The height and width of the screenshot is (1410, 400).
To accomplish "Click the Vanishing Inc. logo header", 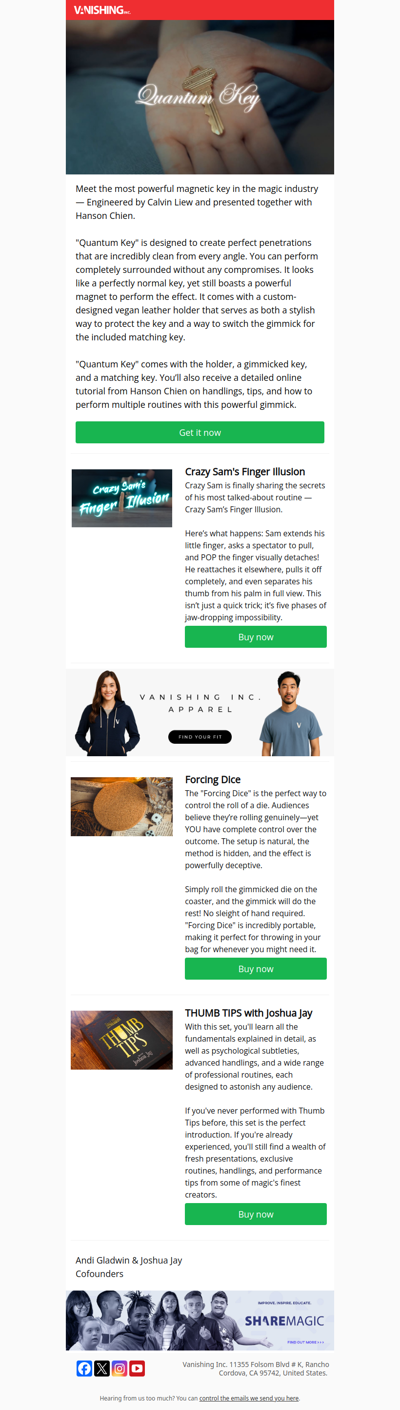I will point(102,10).
